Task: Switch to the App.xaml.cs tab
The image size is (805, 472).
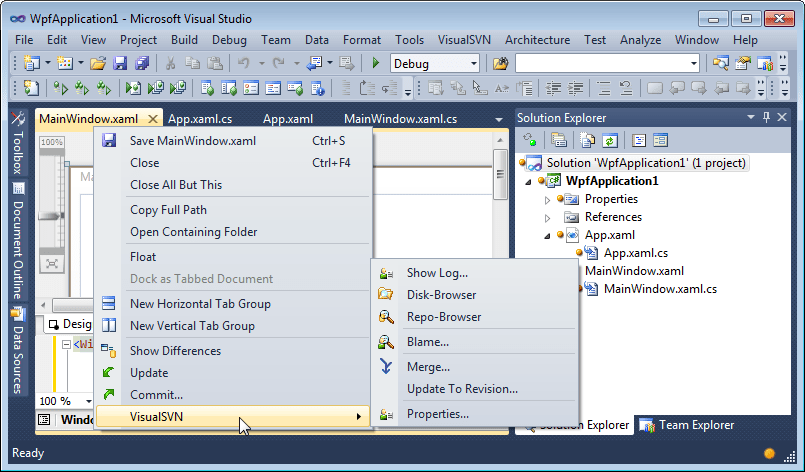Action: pyautogui.click(x=200, y=119)
